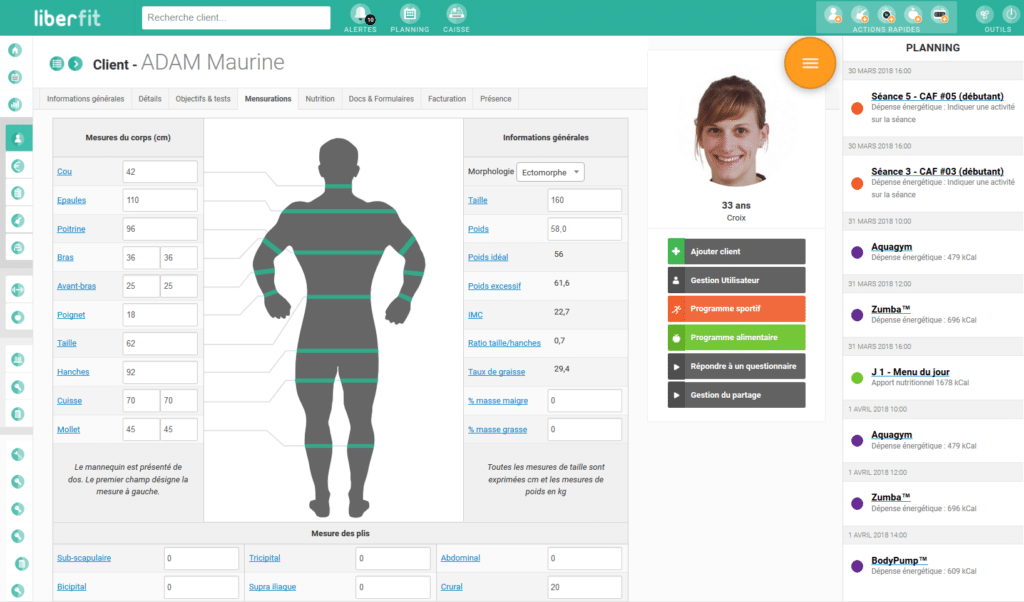Click the list icon beside Client title
The width and height of the screenshot is (1024, 602).
[x=57, y=64]
